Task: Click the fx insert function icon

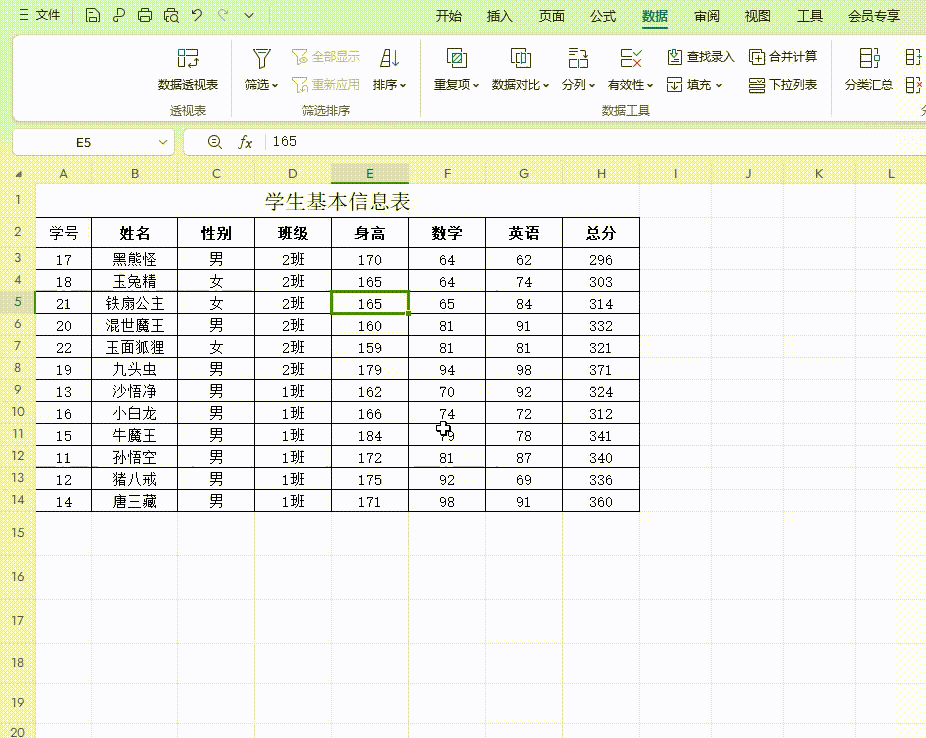Action: [245, 142]
